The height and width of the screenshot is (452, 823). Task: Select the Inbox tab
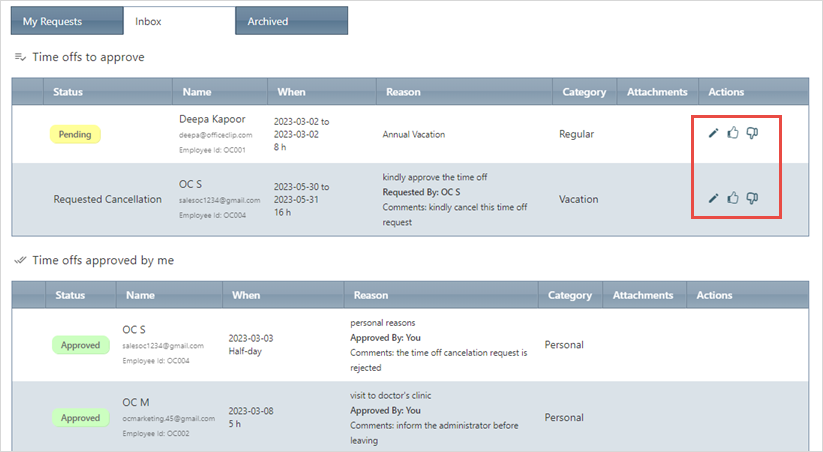[x=149, y=21]
